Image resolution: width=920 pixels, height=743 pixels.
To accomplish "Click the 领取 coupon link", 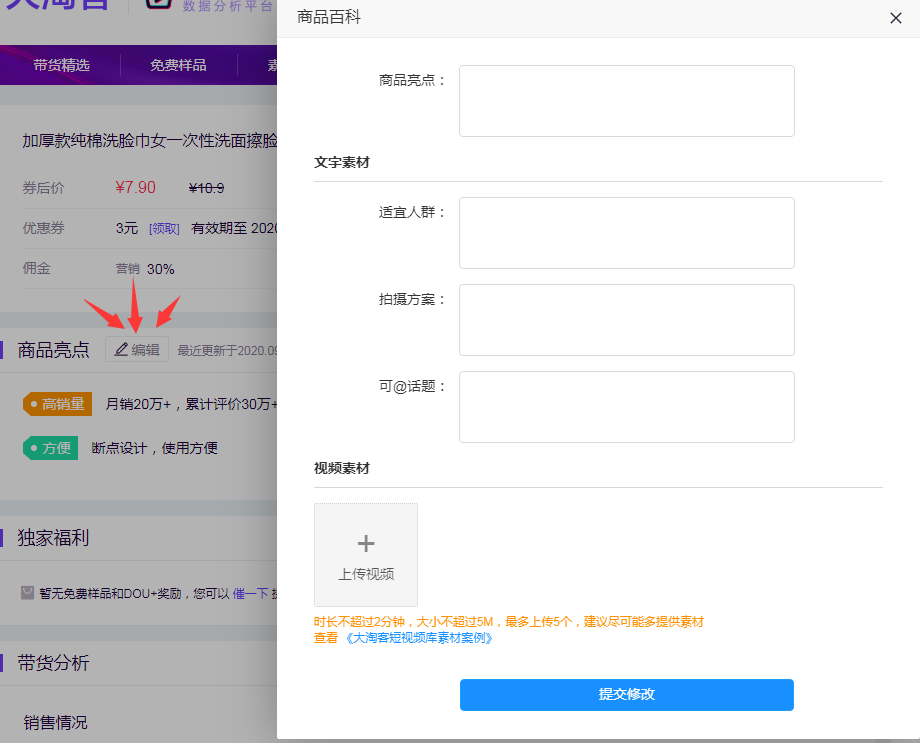I will (x=164, y=228).
